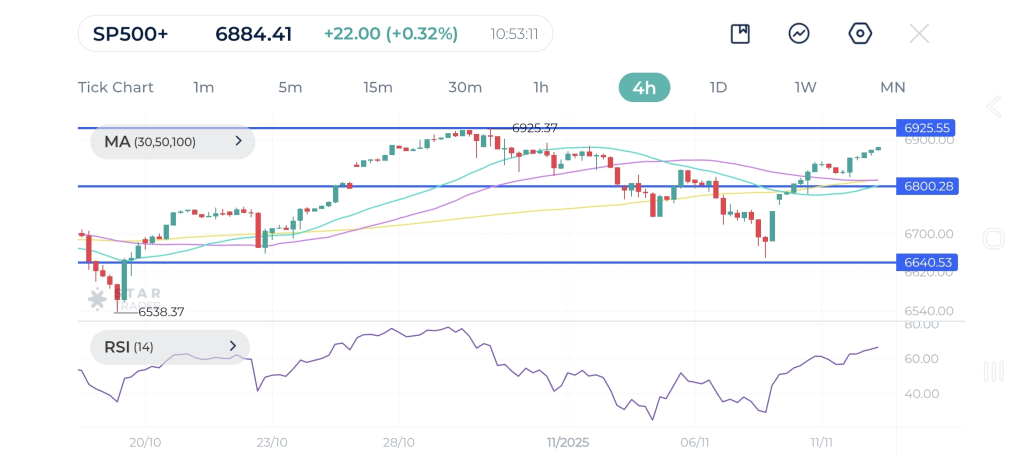The image size is (1024, 473).
Task: Select the 6925.55 price level label
Action: [927, 128]
